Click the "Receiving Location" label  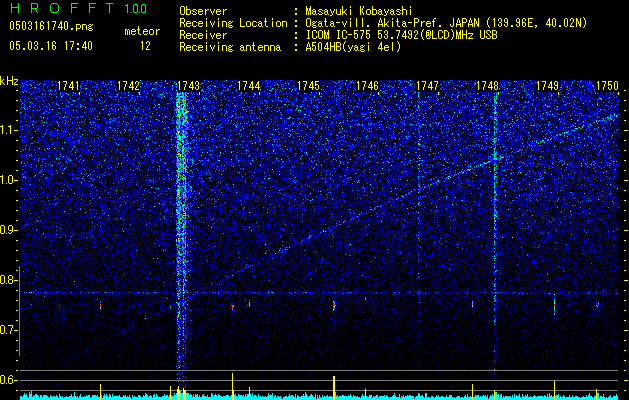pyautogui.click(x=233, y=23)
